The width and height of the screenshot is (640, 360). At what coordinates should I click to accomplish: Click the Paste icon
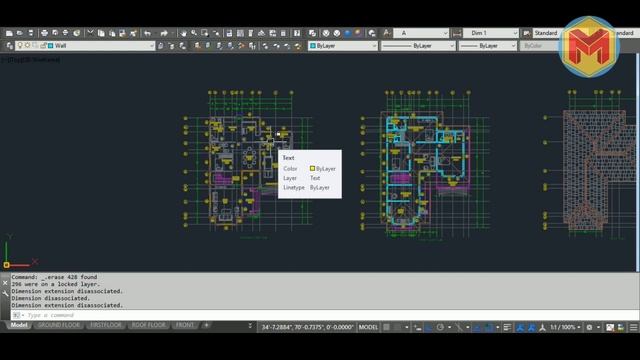[x=112, y=33]
